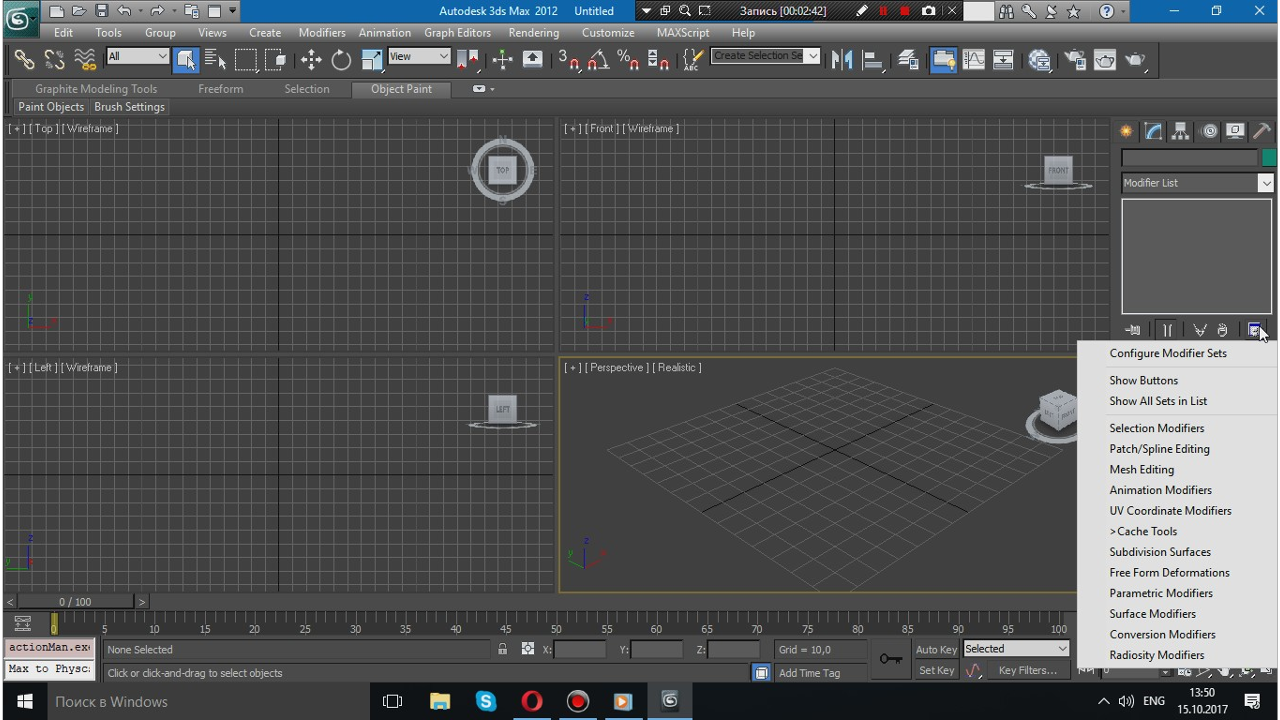Expand the Modifier List dropdown
Screen dimensions: 1280x720
coord(1265,183)
